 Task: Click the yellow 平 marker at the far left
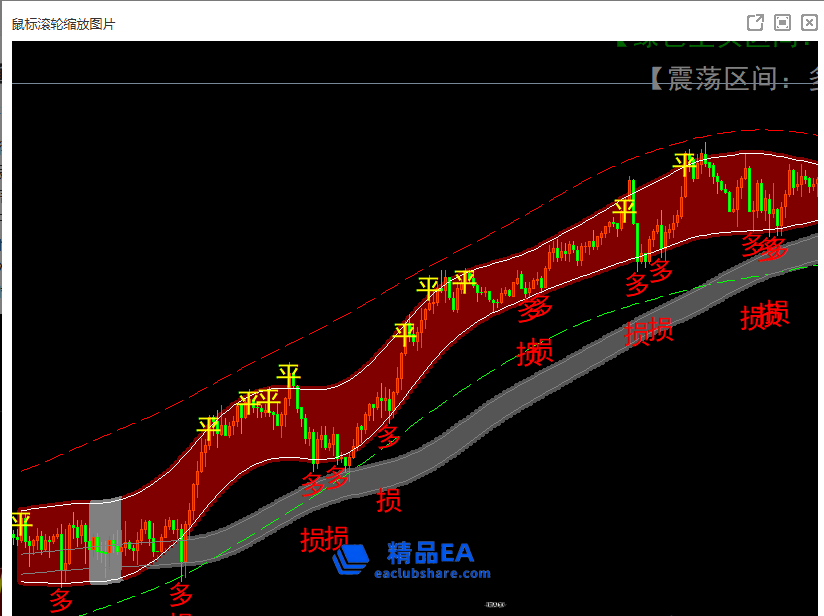point(21,522)
